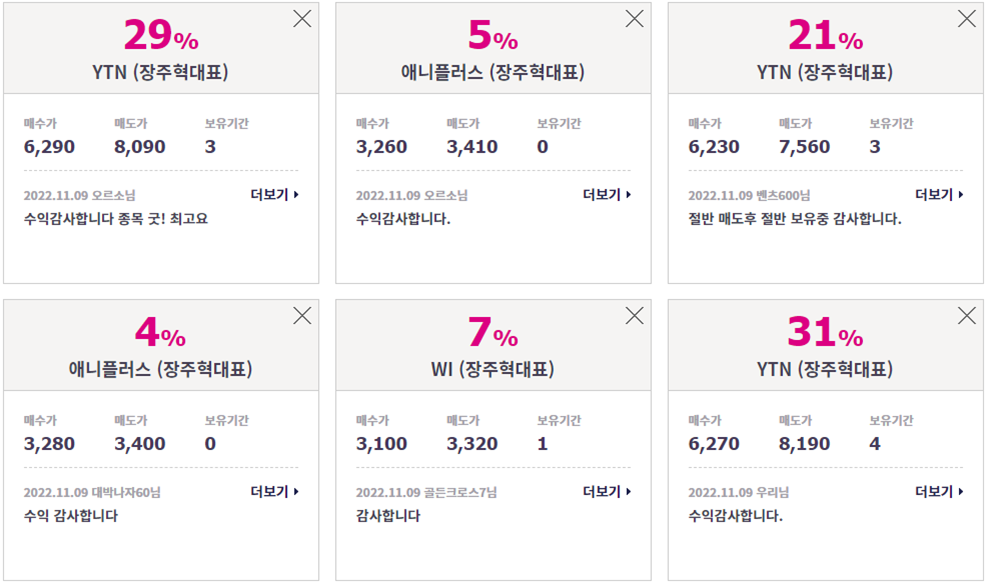Viewport: 988px width, 584px height.
Task: Open 더보기 on 대박나자60님's review
Action: [x=275, y=491]
